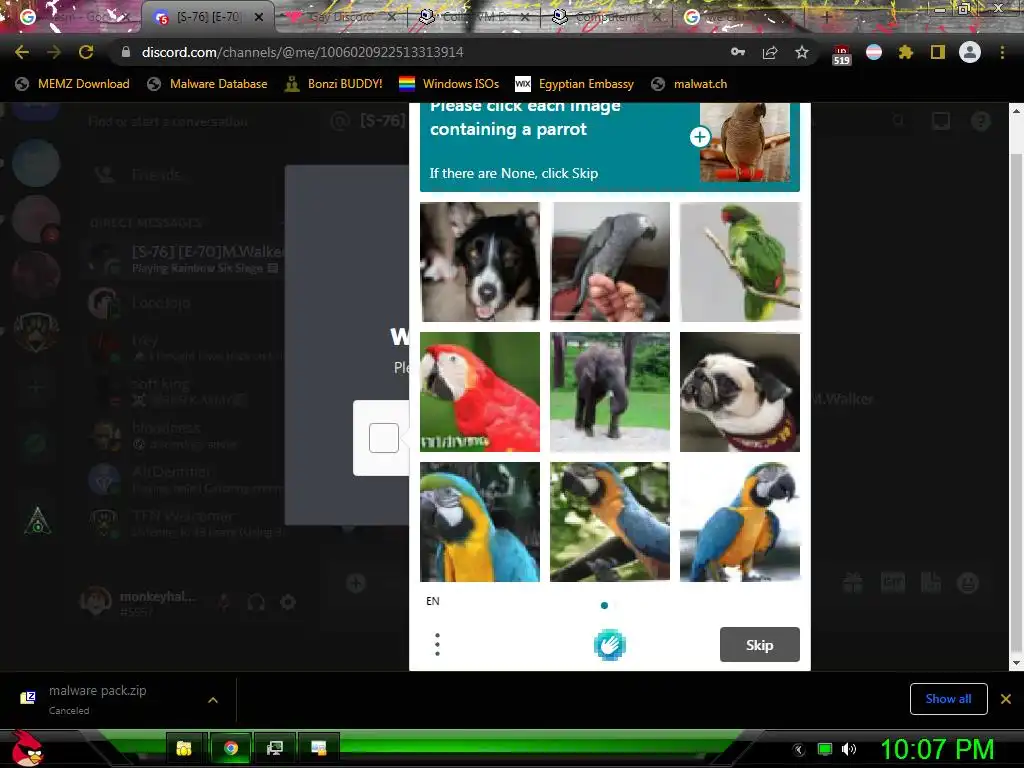1024x768 pixels.
Task: Toggle the Discord microphone mute icon
Action: click(224, 601)
